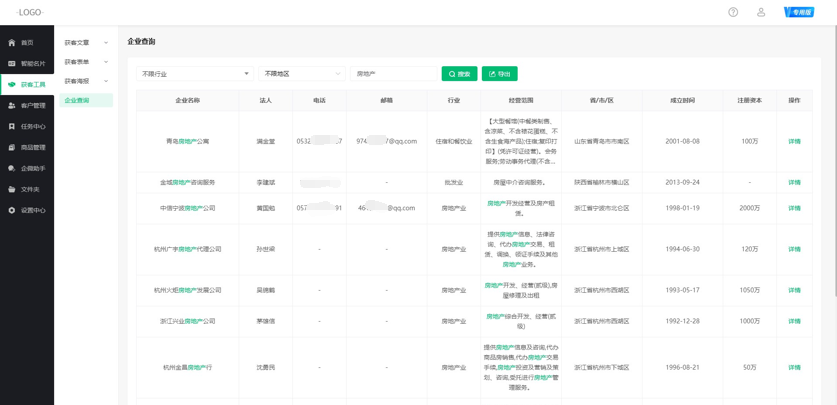Open 任务中心 in the sidebar

(32, 127)
